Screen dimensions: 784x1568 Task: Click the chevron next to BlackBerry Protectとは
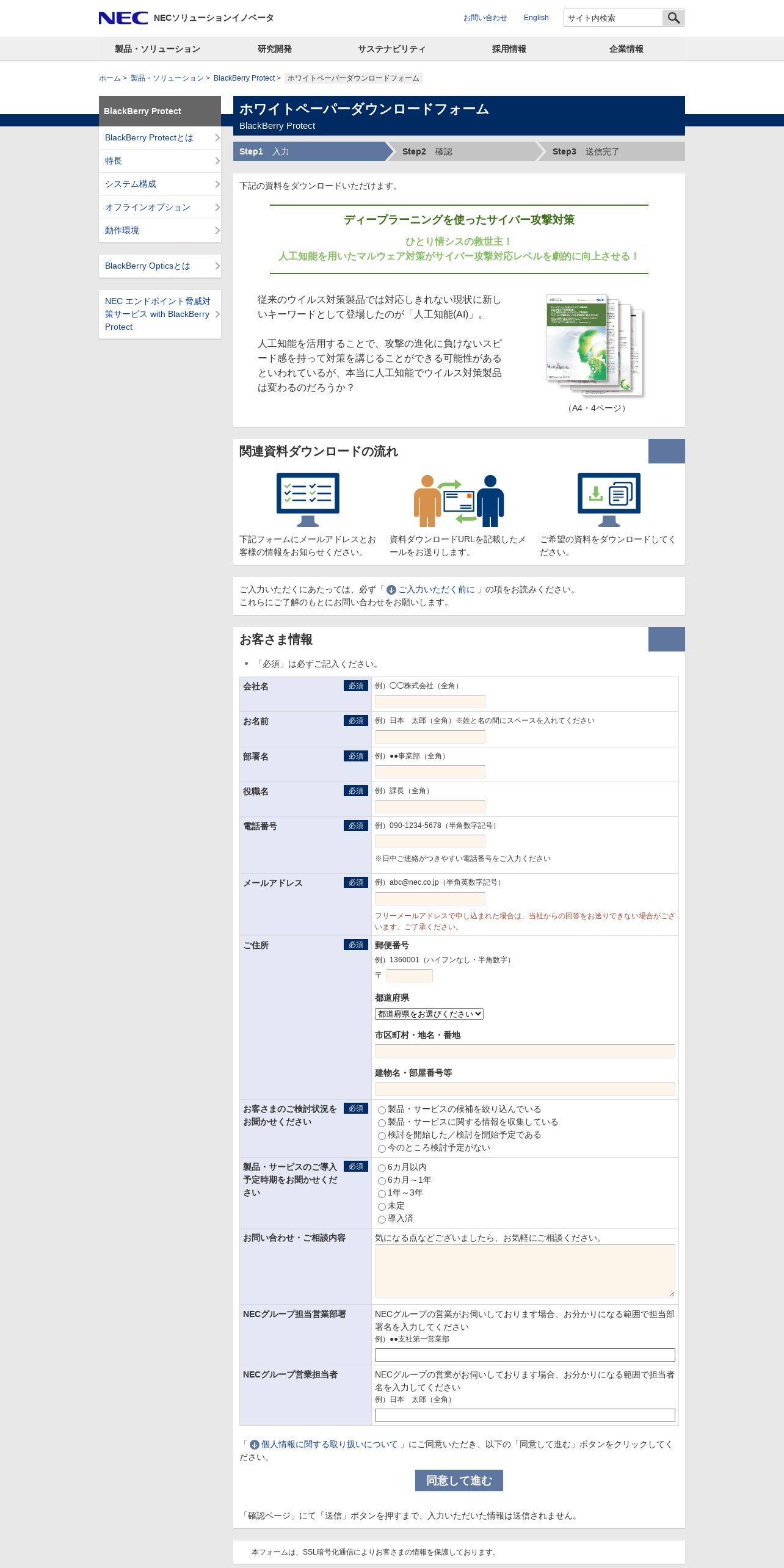click(217, 138)
